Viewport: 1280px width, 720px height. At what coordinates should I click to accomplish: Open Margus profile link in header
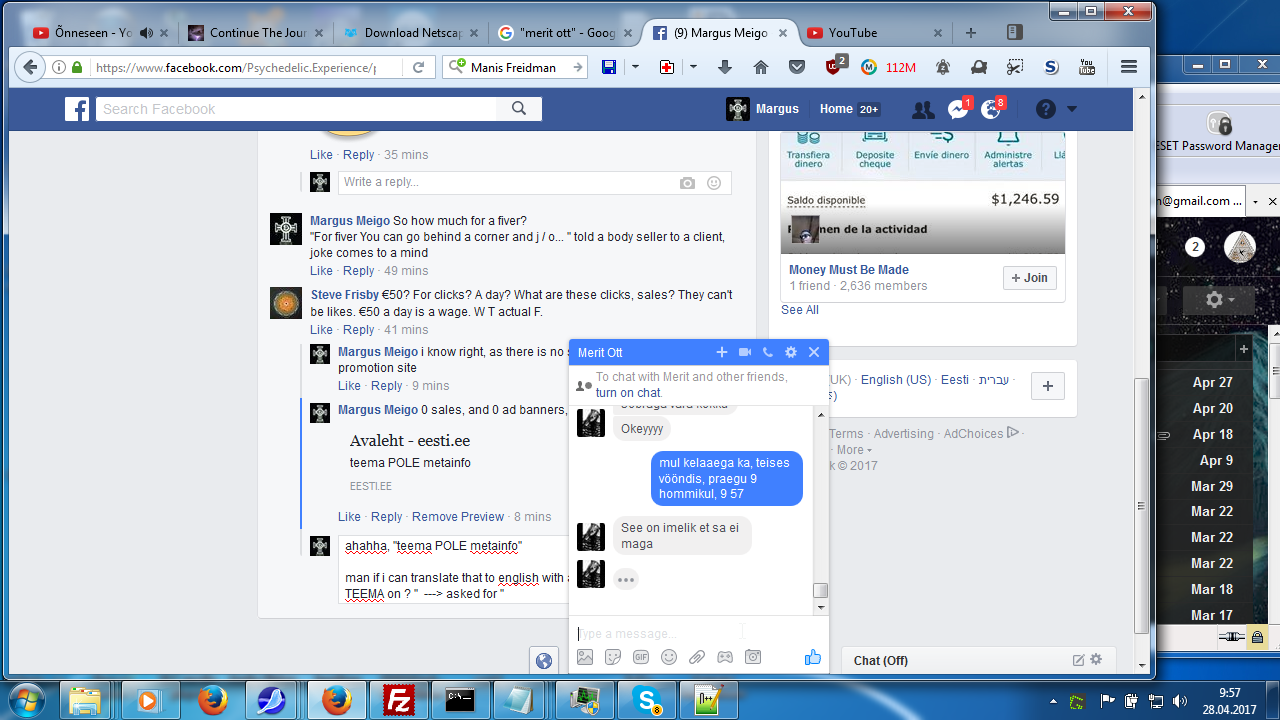(x=765, y=109)
